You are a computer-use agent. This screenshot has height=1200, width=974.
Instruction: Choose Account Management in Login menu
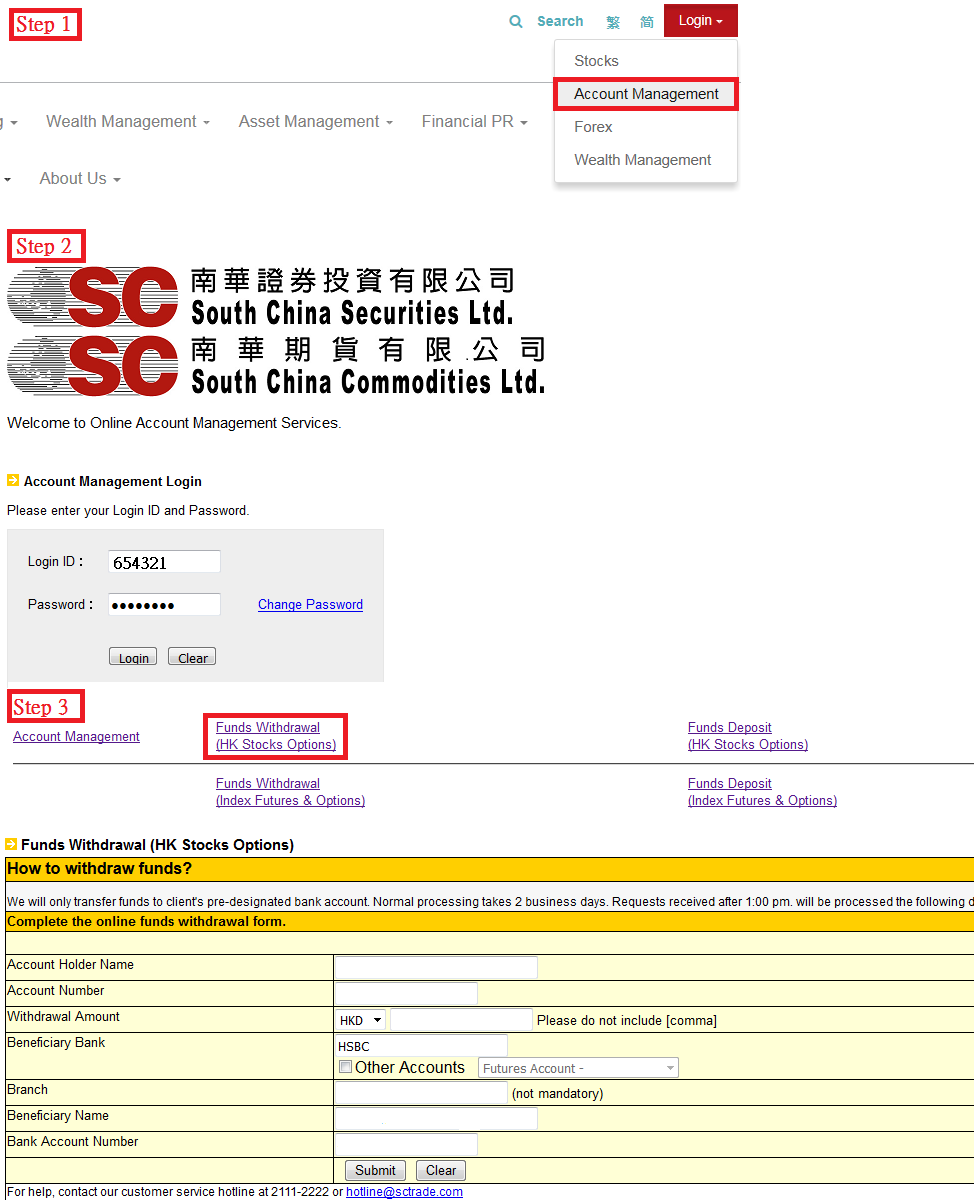click(x=646, y=94)
